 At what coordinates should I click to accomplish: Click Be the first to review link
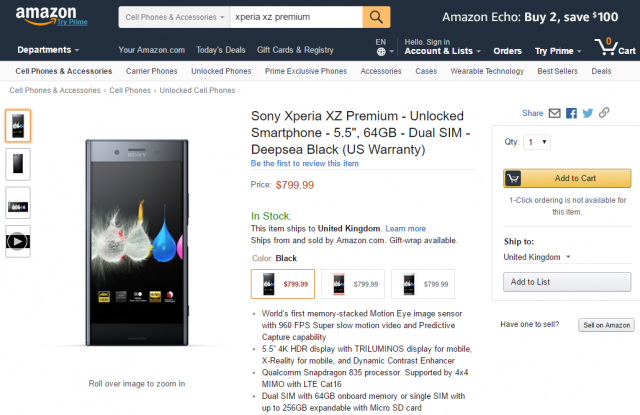[x=304, y=163]
